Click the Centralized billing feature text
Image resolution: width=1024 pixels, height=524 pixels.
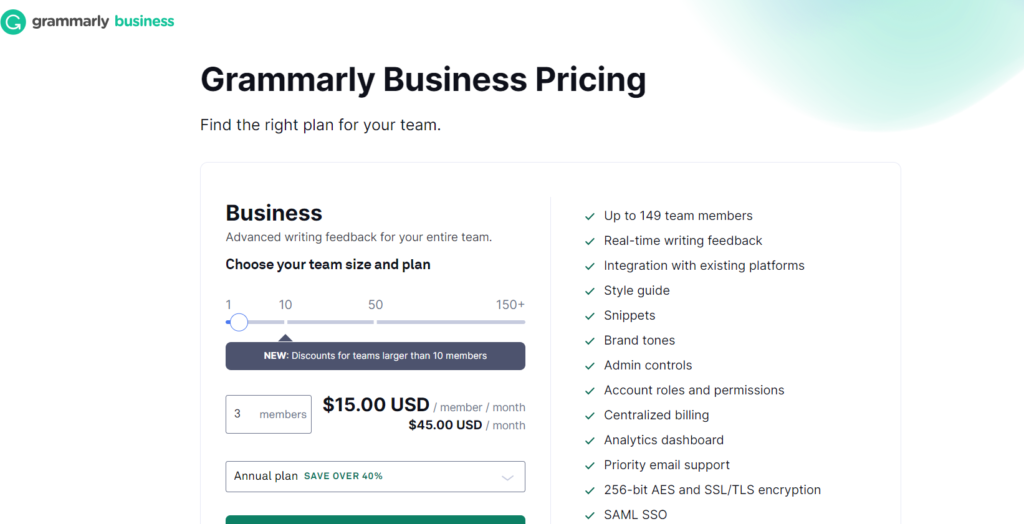coord(658,415)
